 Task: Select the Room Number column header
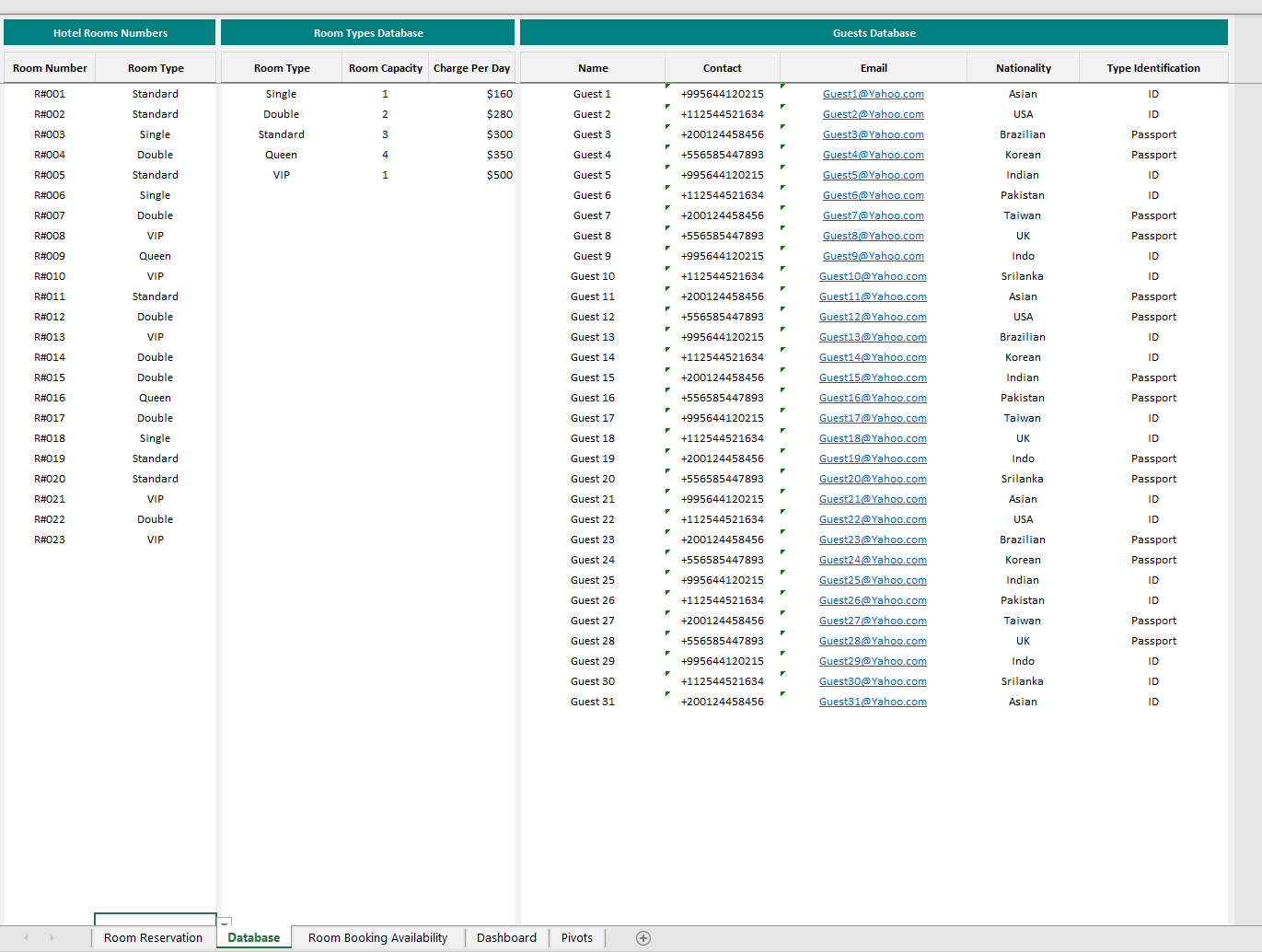50,68
